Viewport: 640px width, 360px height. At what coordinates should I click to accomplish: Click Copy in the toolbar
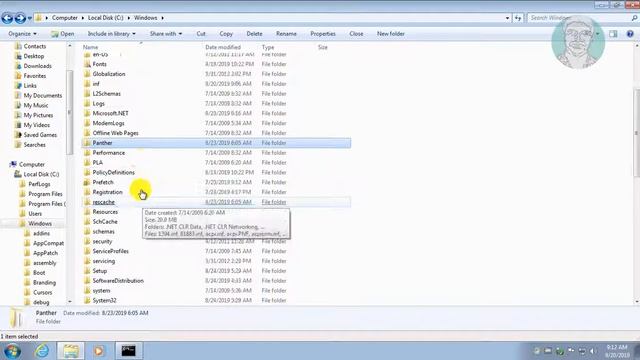pyautogui.click(x=226, y=34)
